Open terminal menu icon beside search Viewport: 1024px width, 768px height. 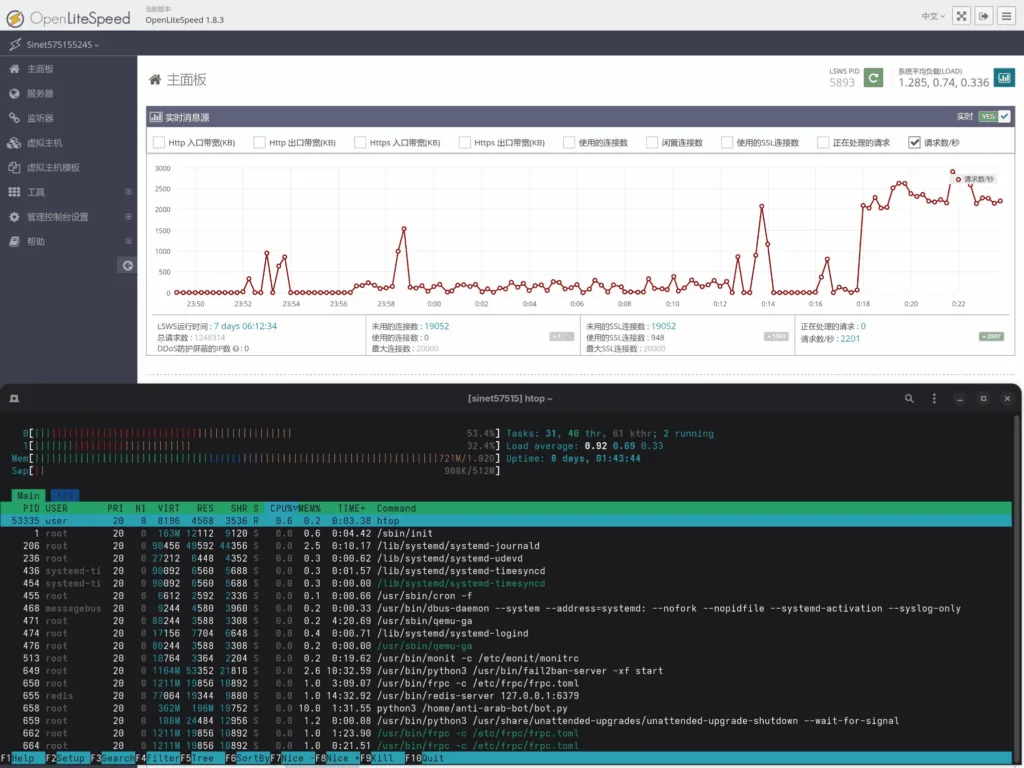(932, 398)
